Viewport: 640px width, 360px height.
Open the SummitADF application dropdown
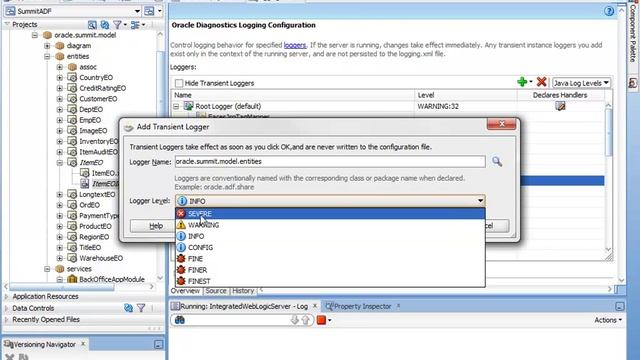(137, 11)
